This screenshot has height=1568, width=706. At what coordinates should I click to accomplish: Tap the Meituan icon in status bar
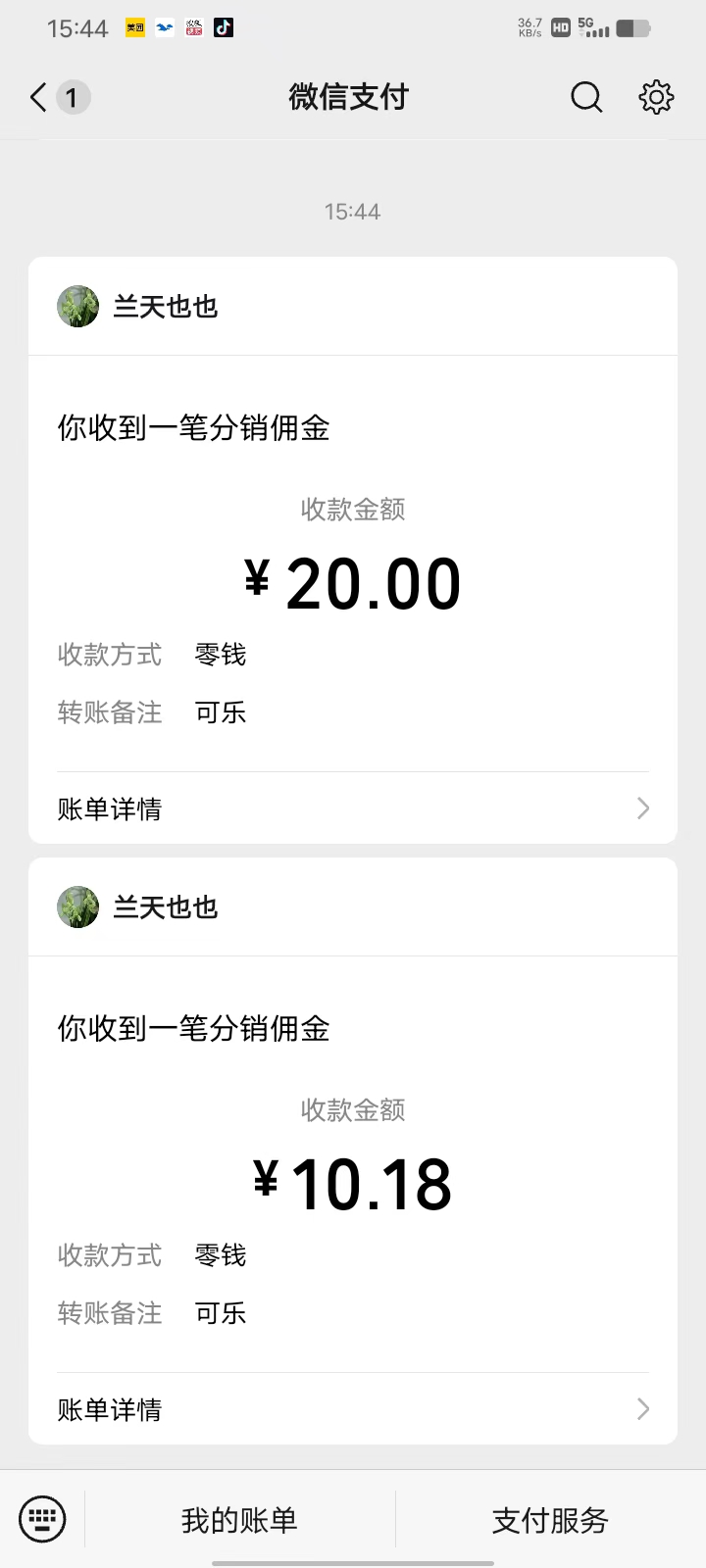[x=135, y=28]
